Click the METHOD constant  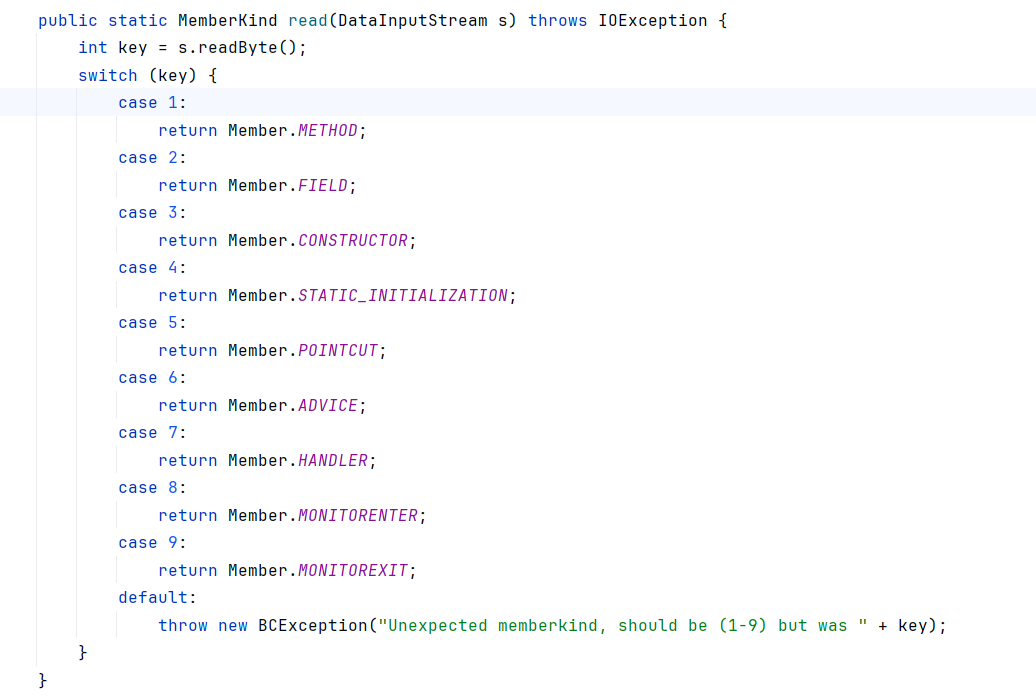[327, 131]
